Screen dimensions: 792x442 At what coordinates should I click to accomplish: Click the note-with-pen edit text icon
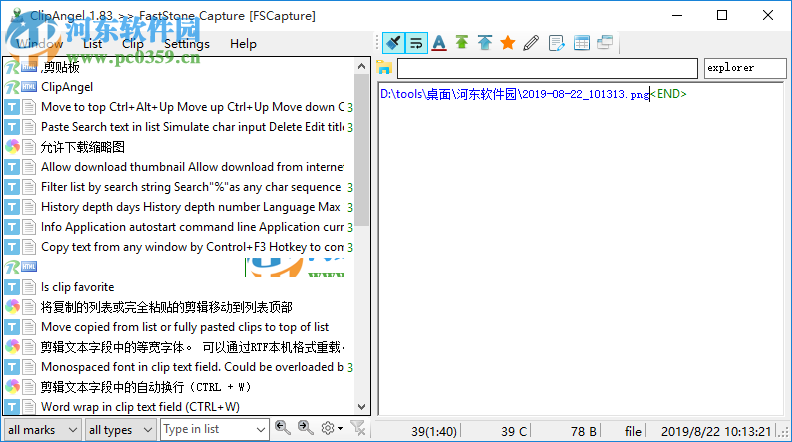pos(556,43)
